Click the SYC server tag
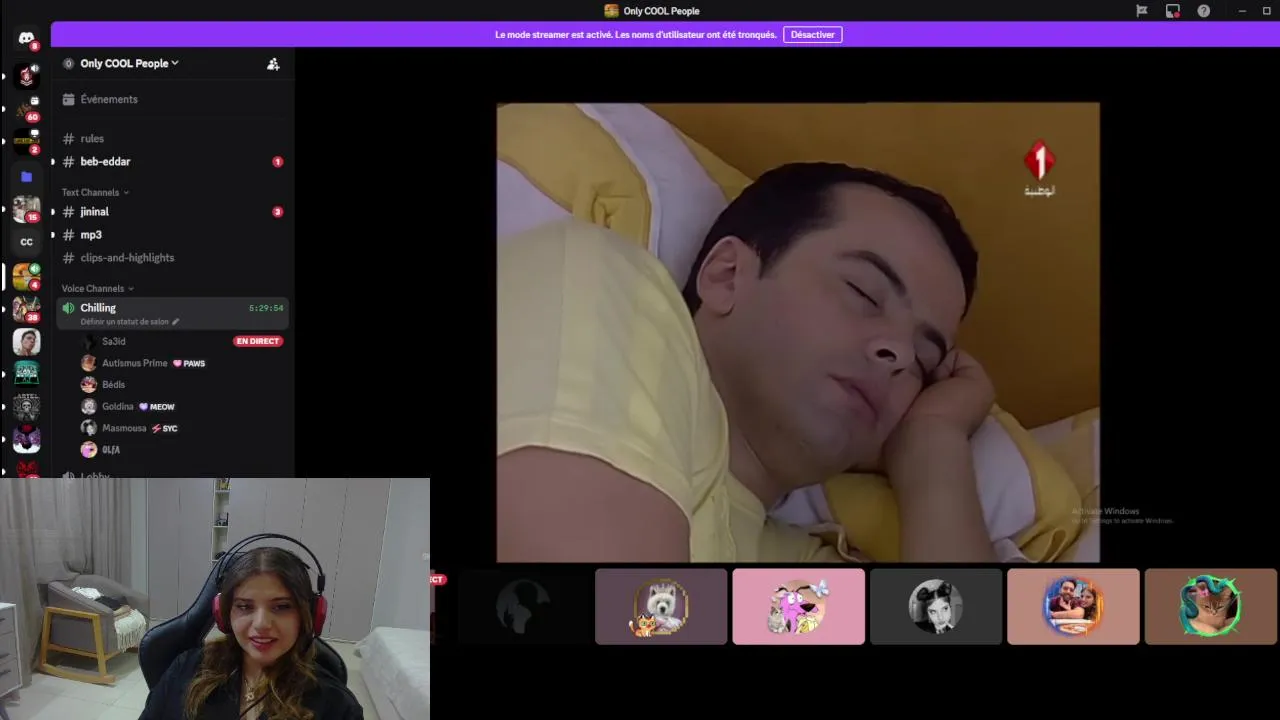Image resolution: width=1280 pixels, height=720 pixels. point(165,428)
